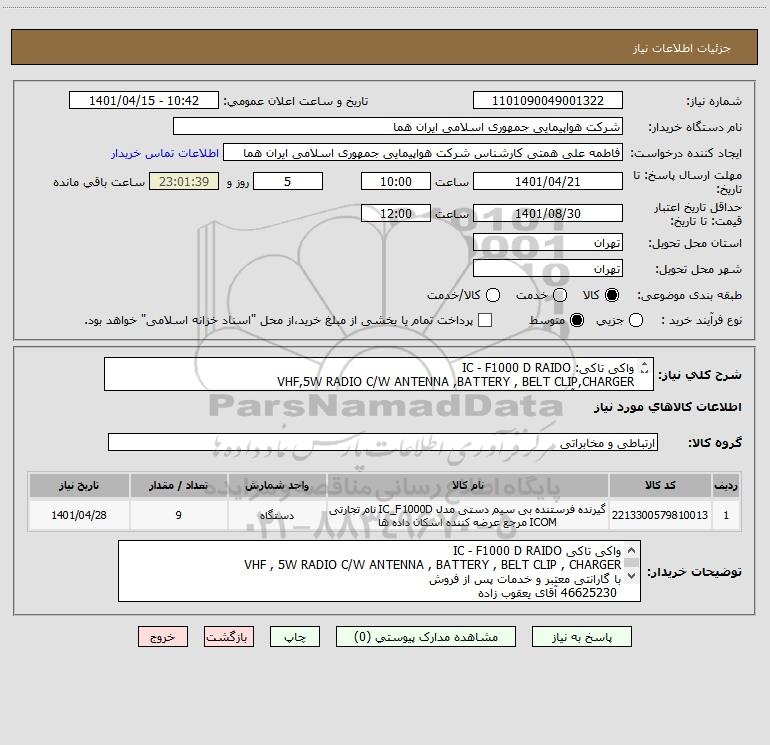This screenshot has height=745, width=770.
Task: Click buyer notes text area واکی تاکی
Action: pyautogui.click(x=379, y=571)
